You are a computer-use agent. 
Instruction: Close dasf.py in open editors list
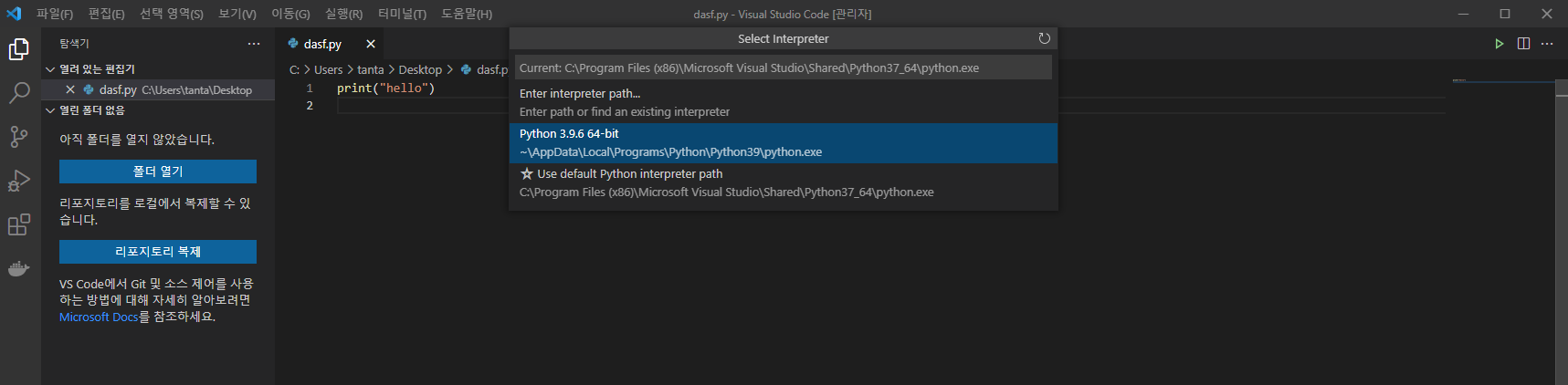(70, 89)
